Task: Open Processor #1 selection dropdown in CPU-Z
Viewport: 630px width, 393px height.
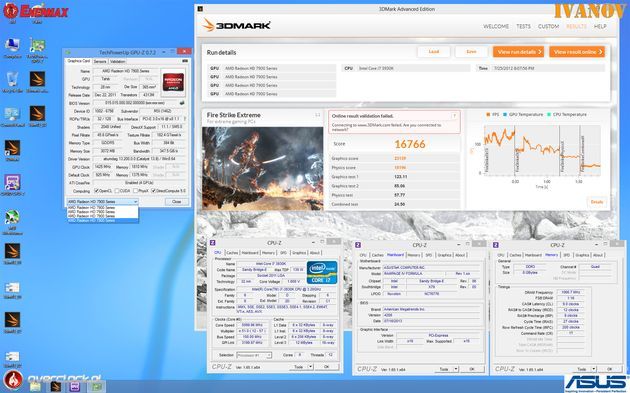Action: tap(254, 355)
